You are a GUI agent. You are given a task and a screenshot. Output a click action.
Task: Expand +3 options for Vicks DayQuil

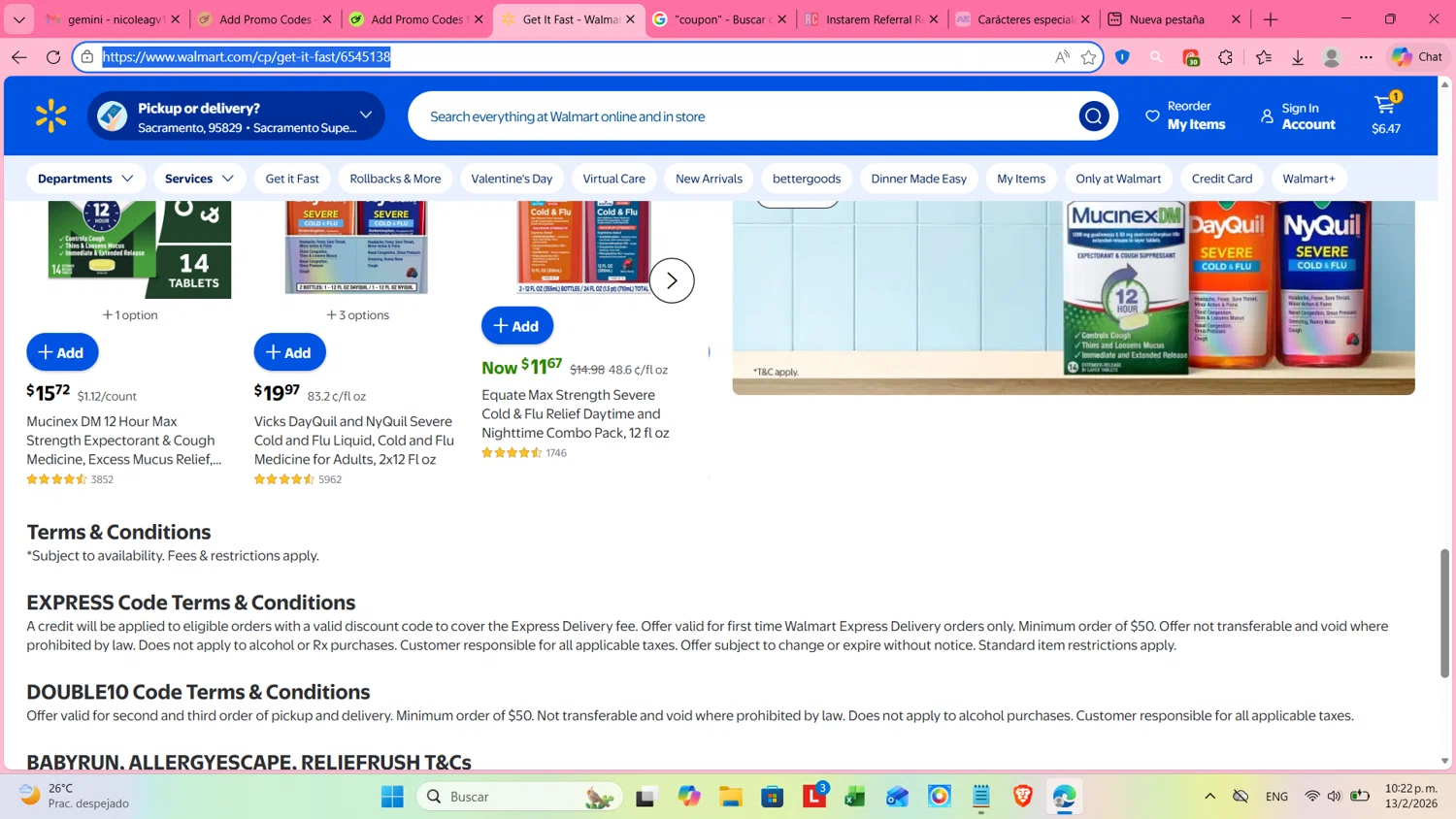pos(357,315)
